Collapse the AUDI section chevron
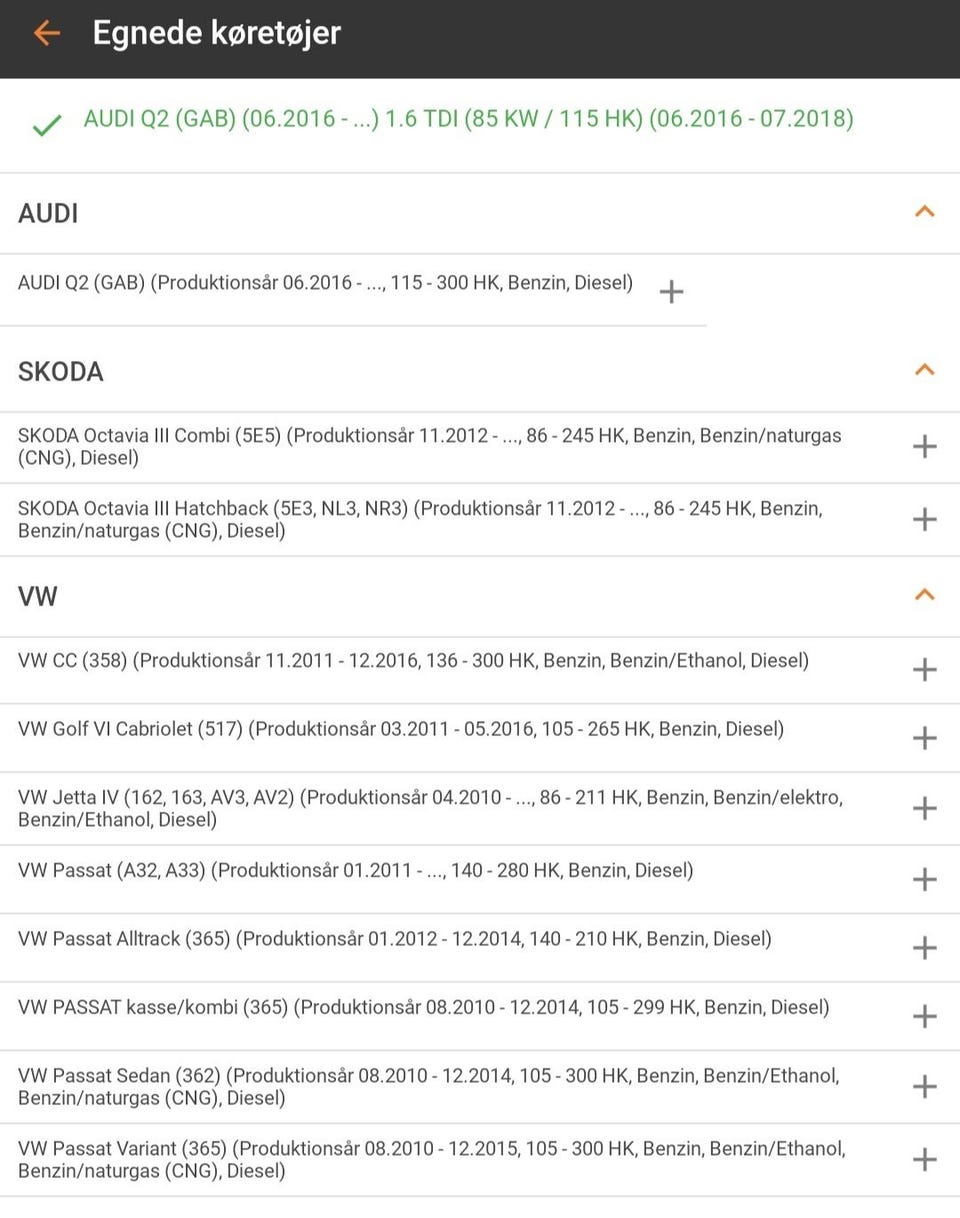This screenshot has height=1218, width=960. click(x=925, y=212)
